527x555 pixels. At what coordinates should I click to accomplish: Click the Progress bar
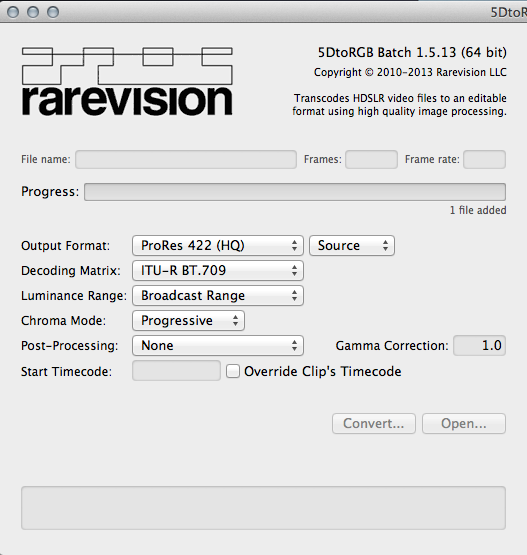[295, 192]
